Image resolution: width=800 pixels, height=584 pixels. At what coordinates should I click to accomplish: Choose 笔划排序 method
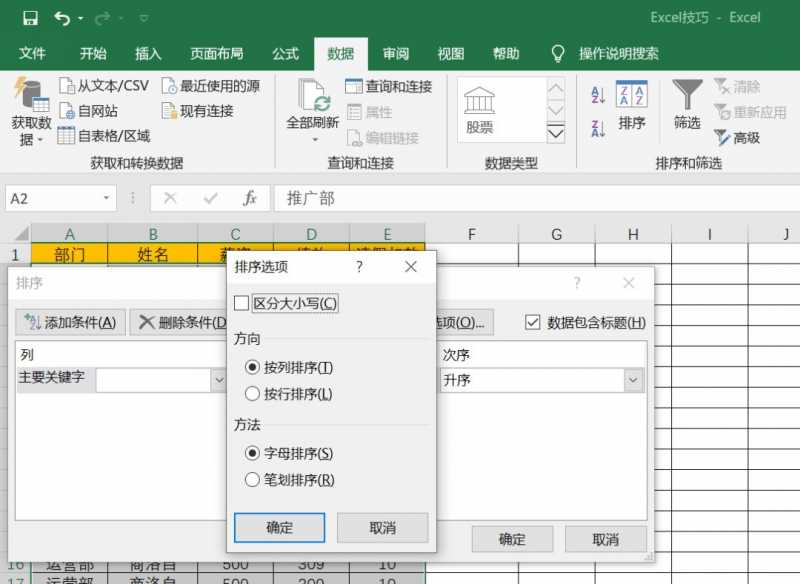pos(252,479)
